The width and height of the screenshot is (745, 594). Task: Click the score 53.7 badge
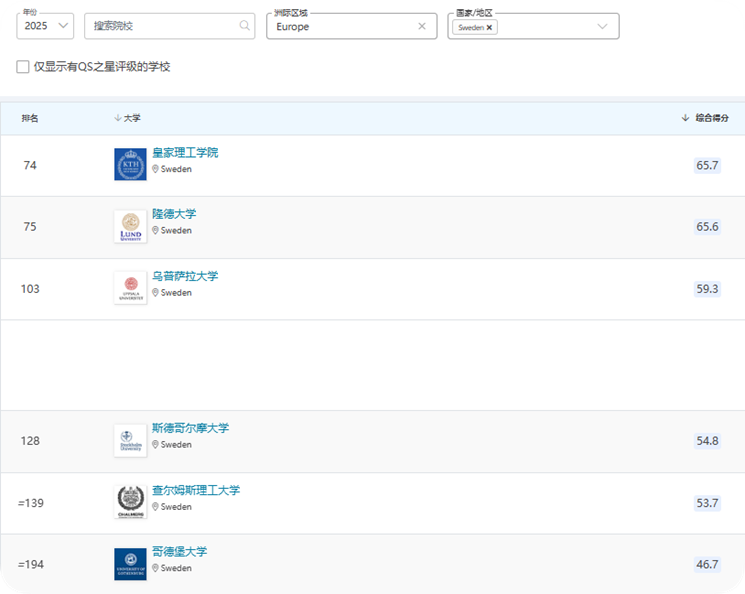pyautogui.click(x=707, y=503)
